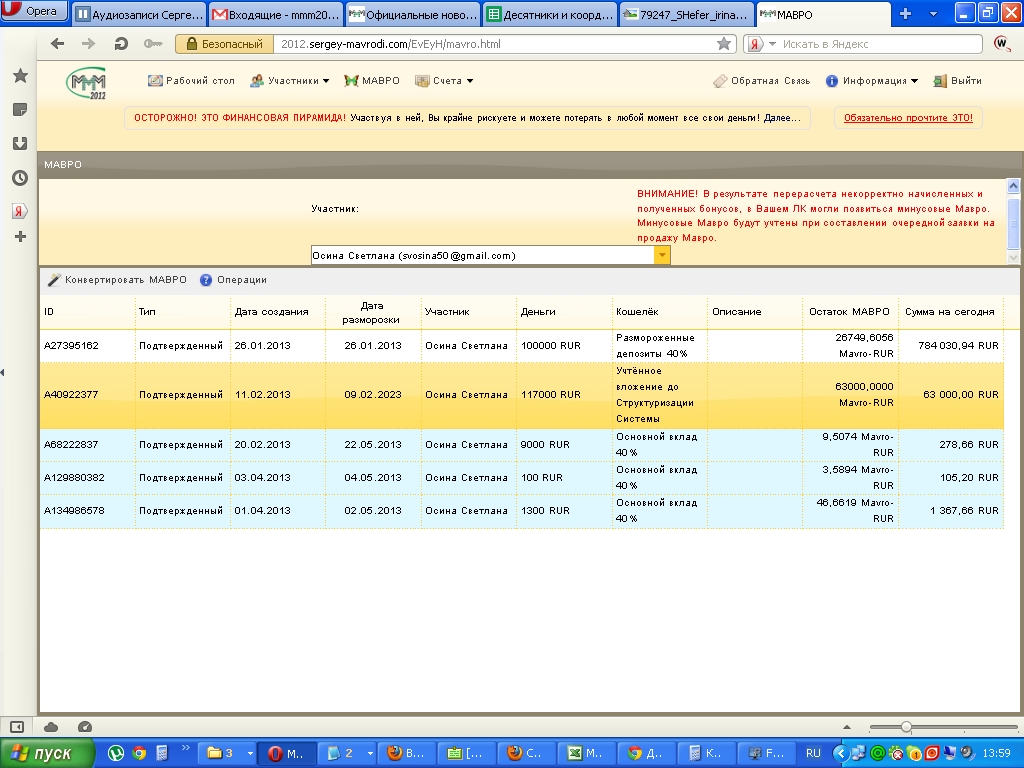Switch to Официальные ново… tab
This screenshot has height=768, width=1024.
click(x=412, y=14)
